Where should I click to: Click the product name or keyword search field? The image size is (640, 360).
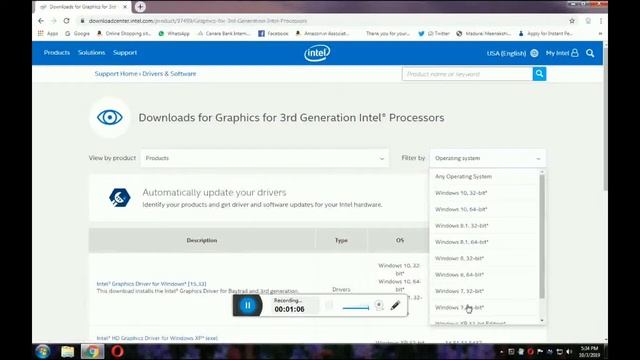coord(467,74)
